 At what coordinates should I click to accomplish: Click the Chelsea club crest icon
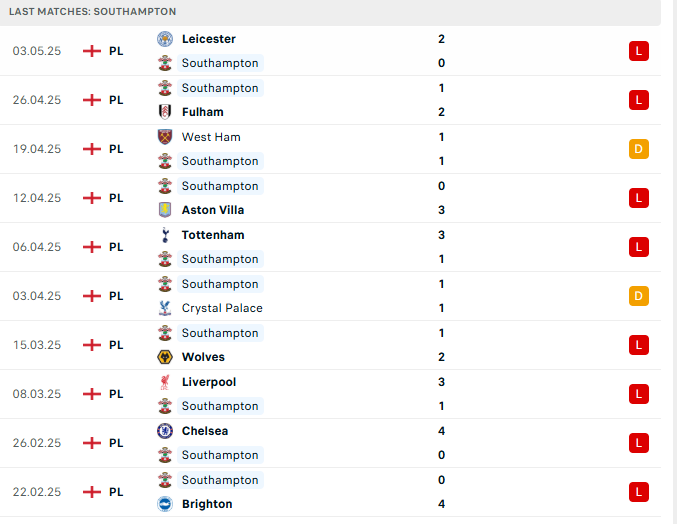pyautogui.click(x=165, y=431)
